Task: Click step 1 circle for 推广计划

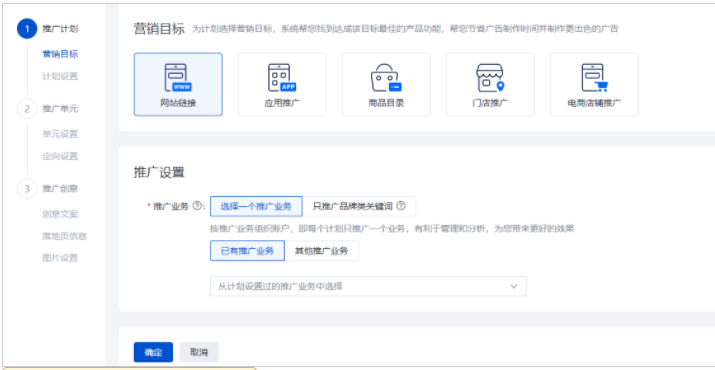Action: (x=27, y=29)
